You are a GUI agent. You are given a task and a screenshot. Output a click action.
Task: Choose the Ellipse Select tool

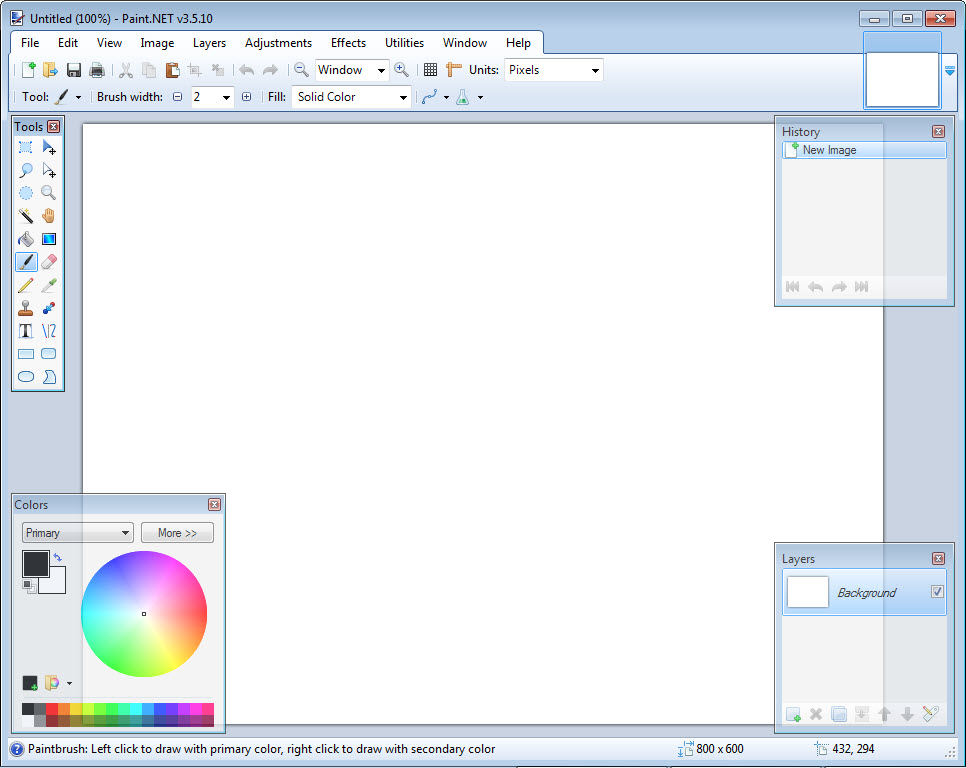[x=25, y=192]
